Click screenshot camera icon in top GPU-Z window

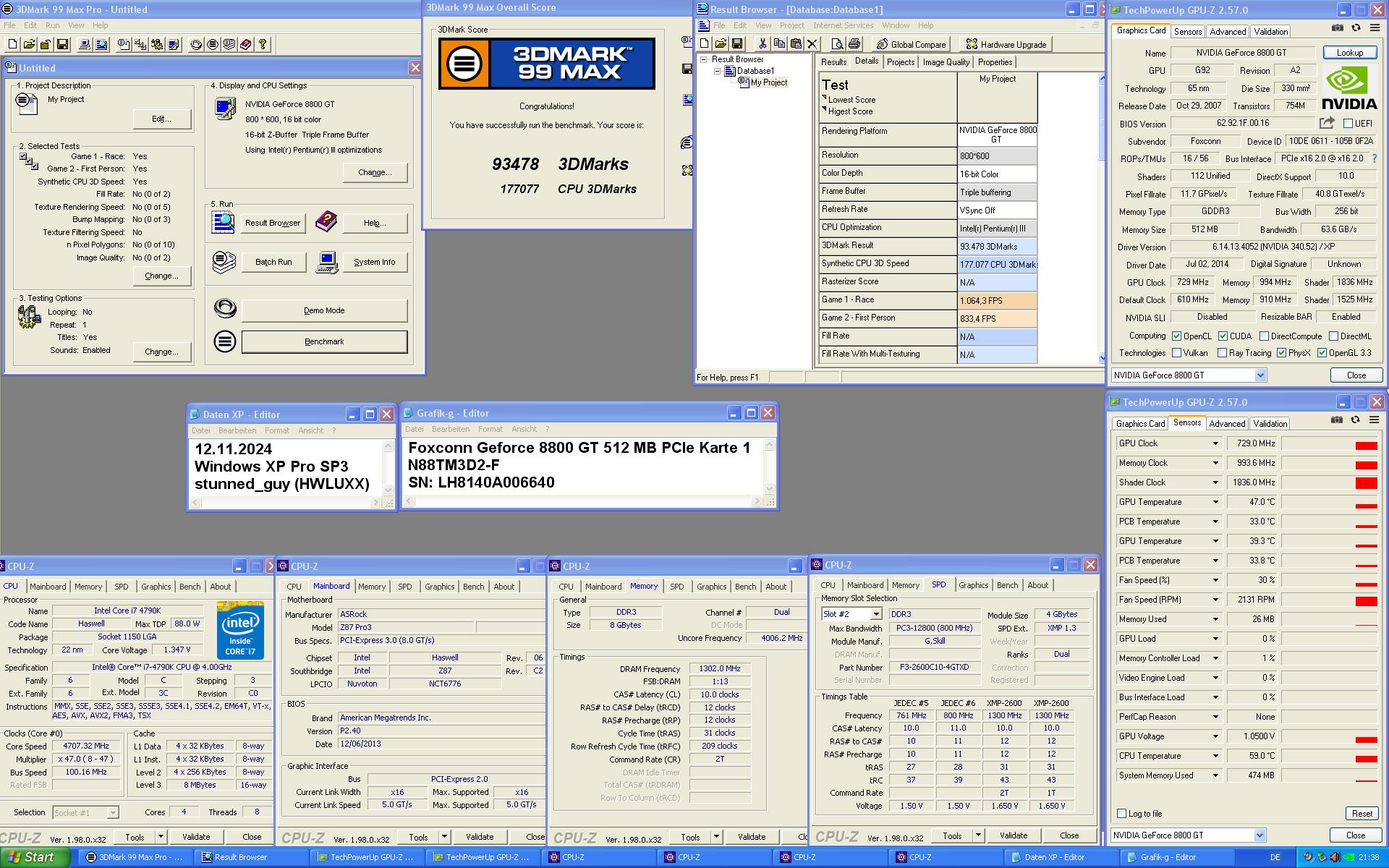[x=1338, y=28]
